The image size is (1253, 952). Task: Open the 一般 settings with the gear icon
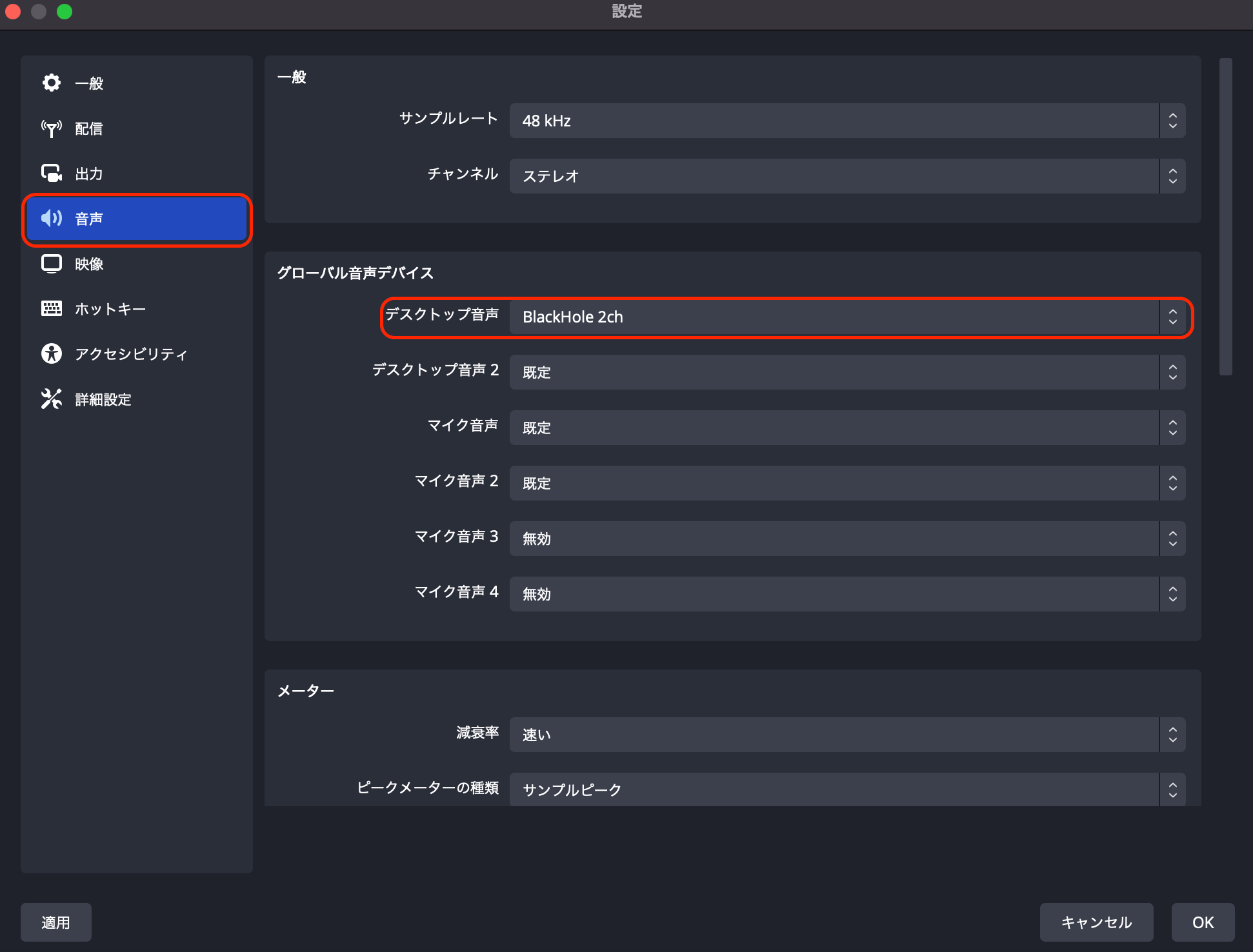pyautogui.click(x=52, y=83)
